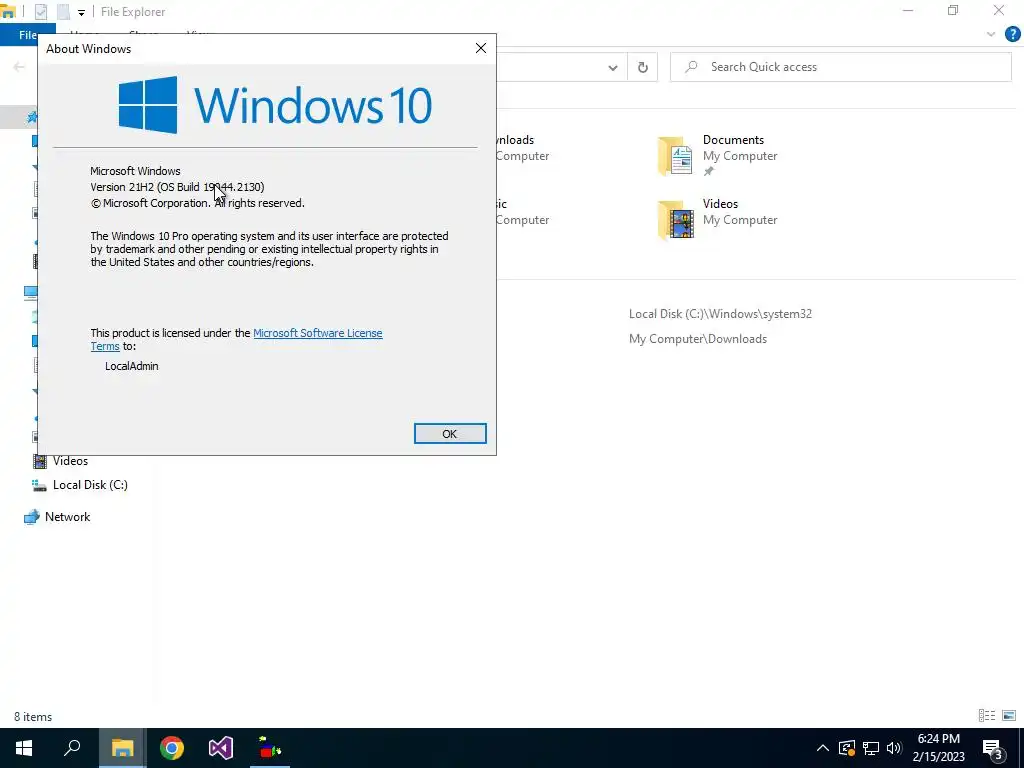Click the 8 items status text
This screenshot has width=1024, height=768.
coord(33,716)
